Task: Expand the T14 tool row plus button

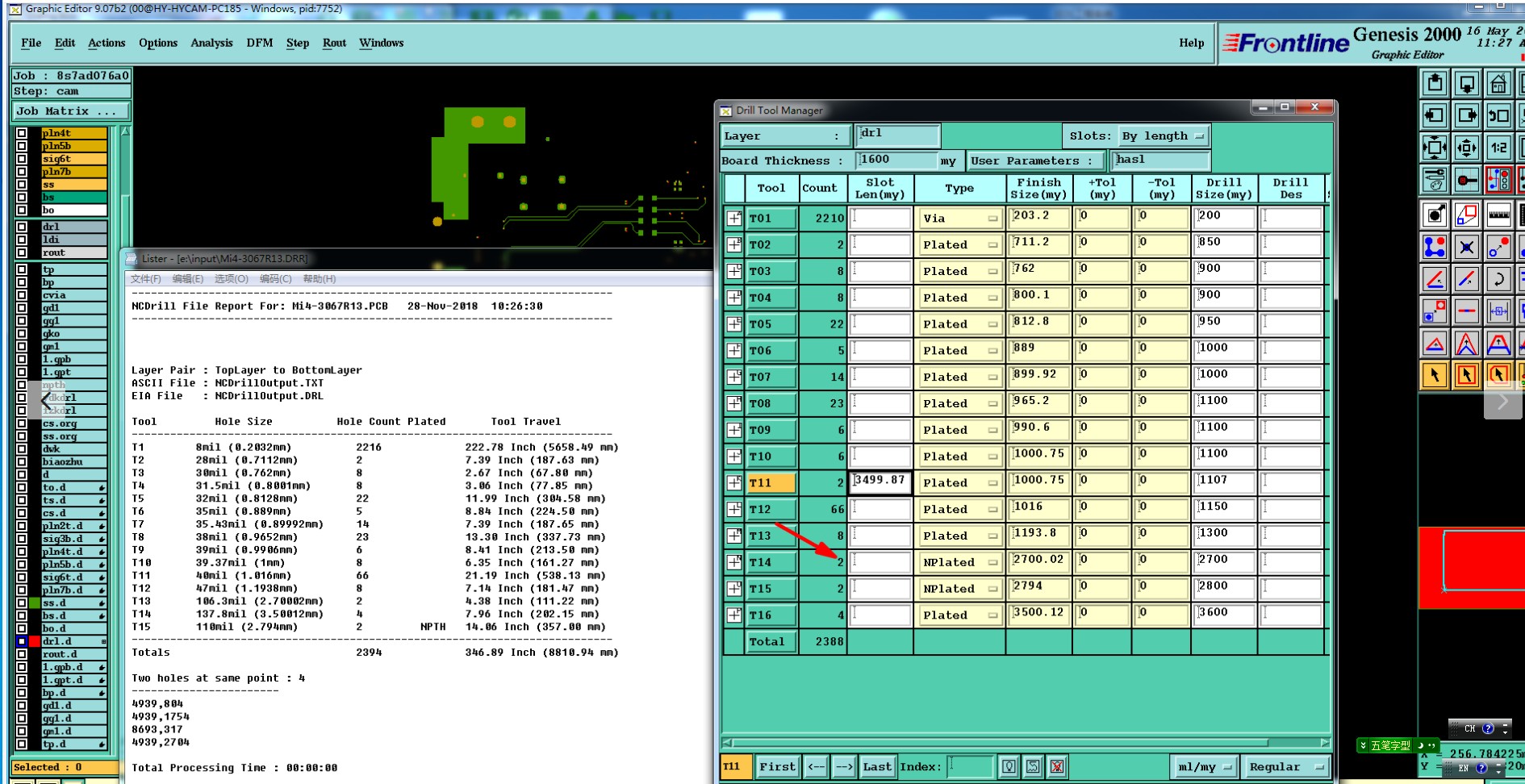Action: [x=734, y=562]
